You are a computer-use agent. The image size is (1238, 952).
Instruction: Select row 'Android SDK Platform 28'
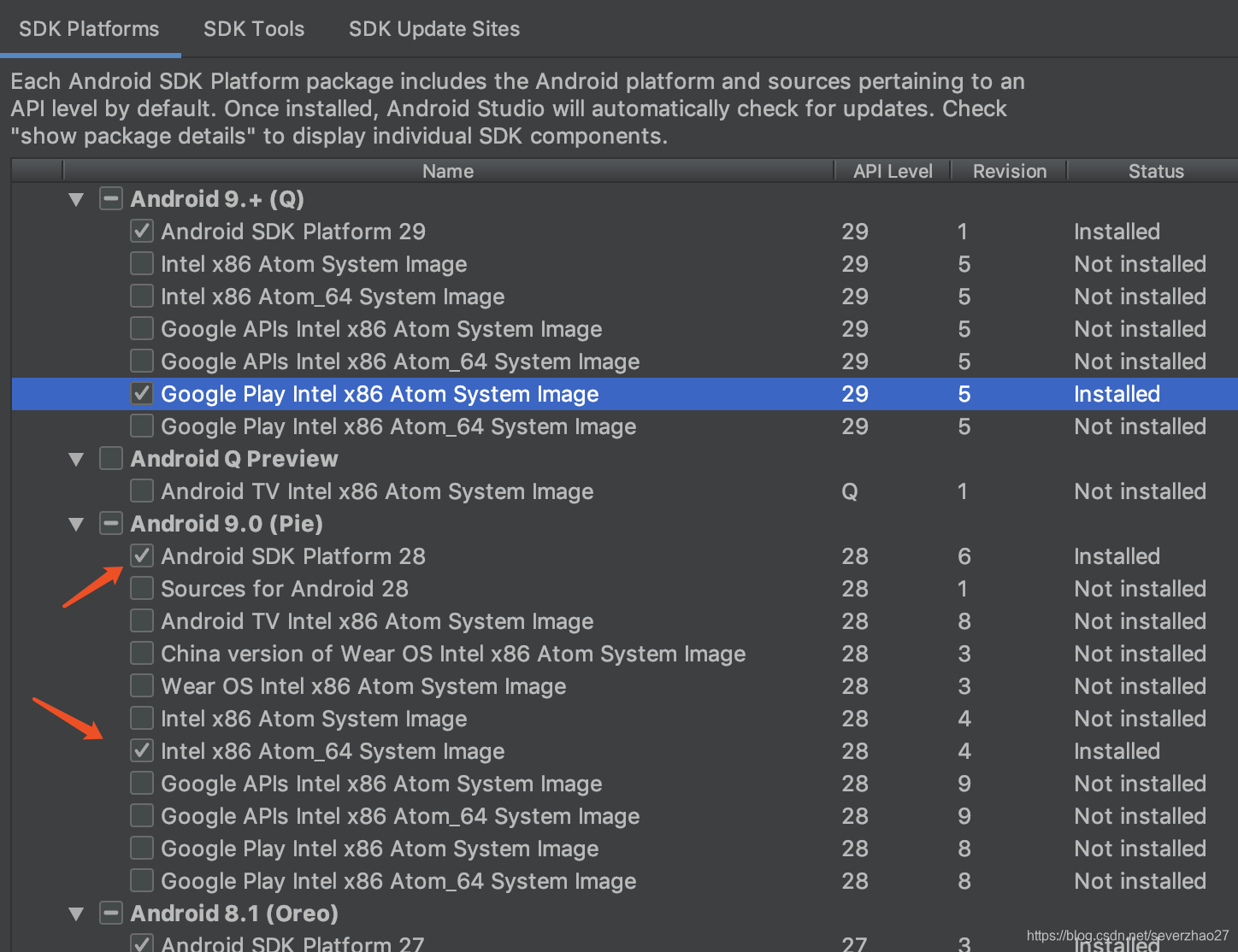625,556
